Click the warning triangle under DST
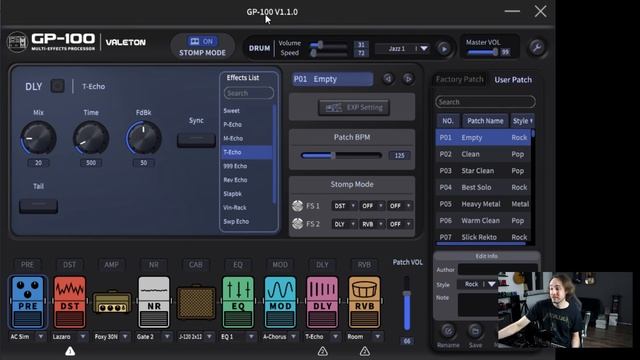Image resolution: width=640 pixels, height=360 pixels. 70,351
